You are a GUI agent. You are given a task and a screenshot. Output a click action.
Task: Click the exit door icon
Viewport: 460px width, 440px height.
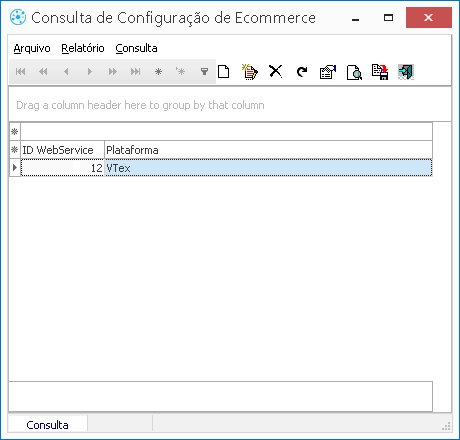(x=406, y=71)
